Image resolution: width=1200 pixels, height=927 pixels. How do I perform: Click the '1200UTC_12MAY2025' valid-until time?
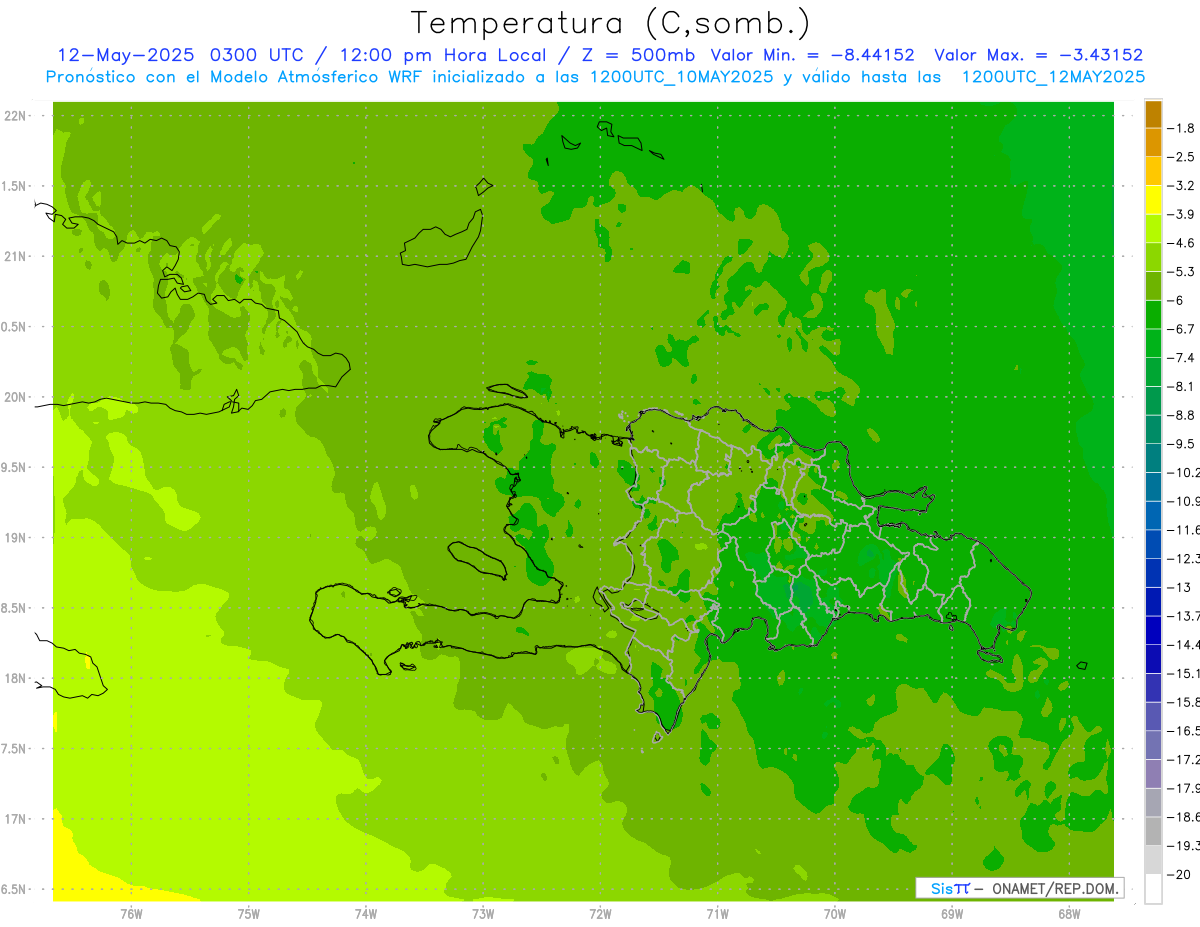tap(1053, 77)
